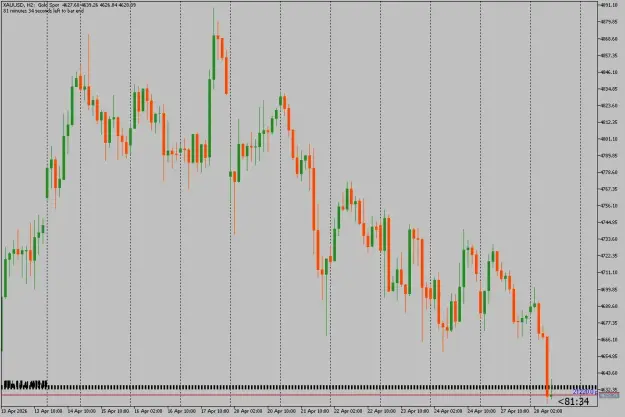Click the 4677.35 price axis label
Screen dimensions: 625x417
[609, 323]
